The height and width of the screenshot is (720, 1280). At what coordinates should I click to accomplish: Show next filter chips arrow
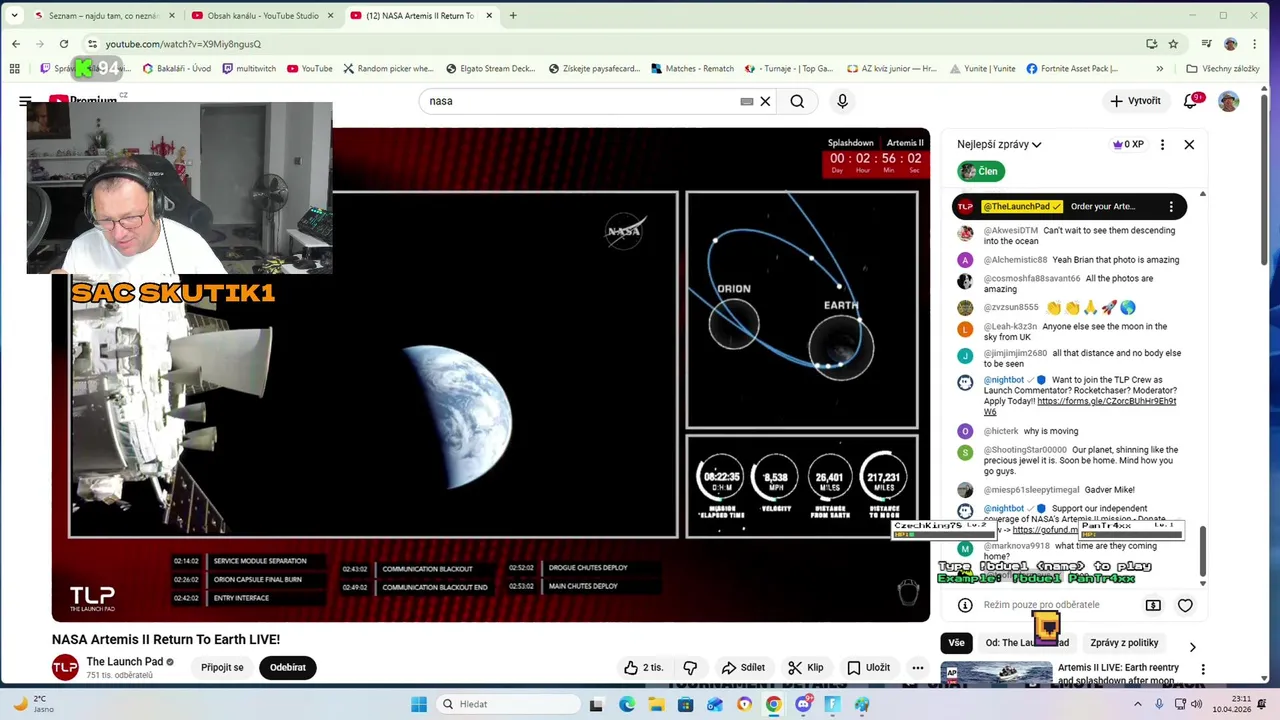click(1192, 647)
